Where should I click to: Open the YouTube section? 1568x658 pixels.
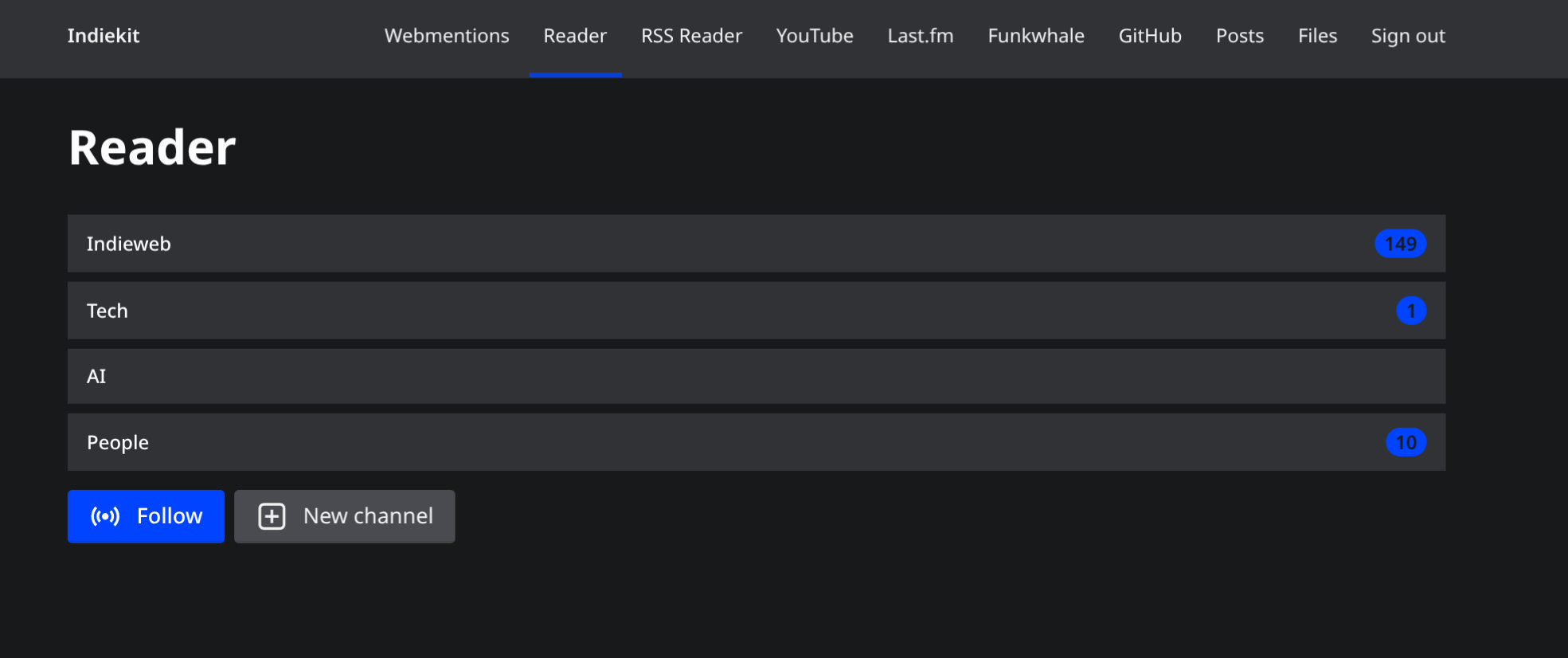815,36
